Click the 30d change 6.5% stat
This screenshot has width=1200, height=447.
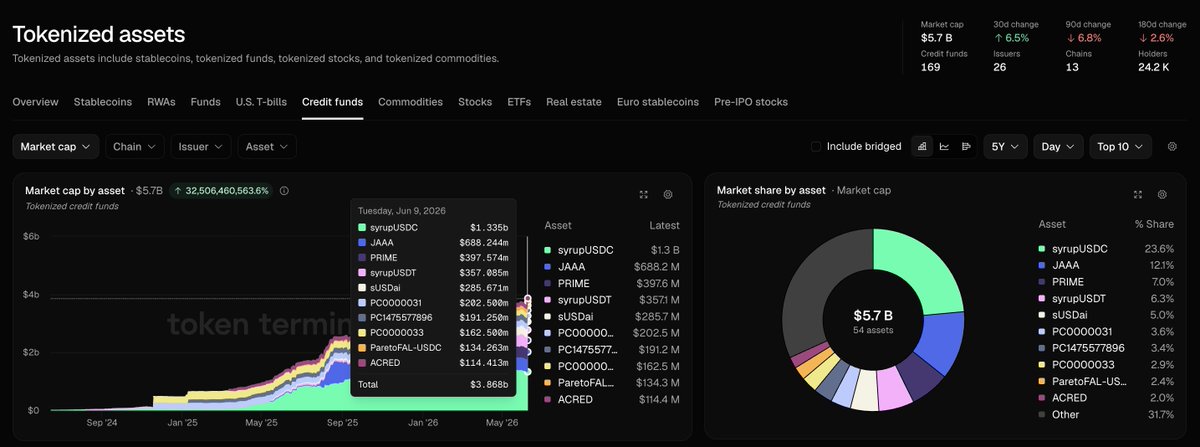[x=1016, y=32]
